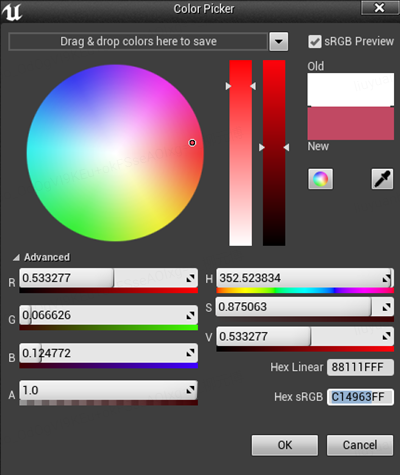Collapse the Advanced section triangle
Screen dimensions: 400x475
pyautogui.click(x=16, y=257)
